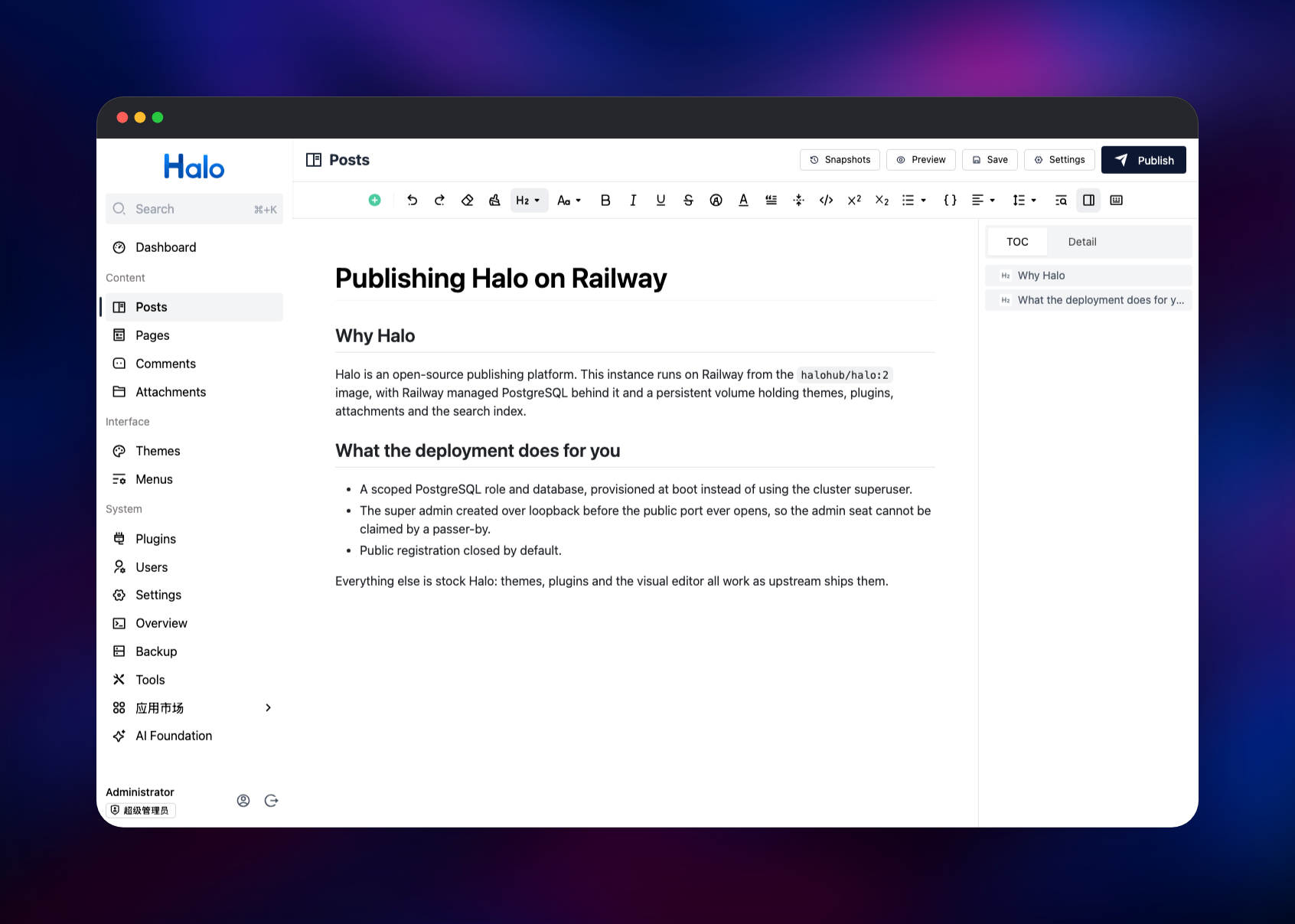The width and height of the screenshot is (1295, 924).
Task: Click 'Public registration closed by default.' bullet
Action: click(x=461, y=550)
